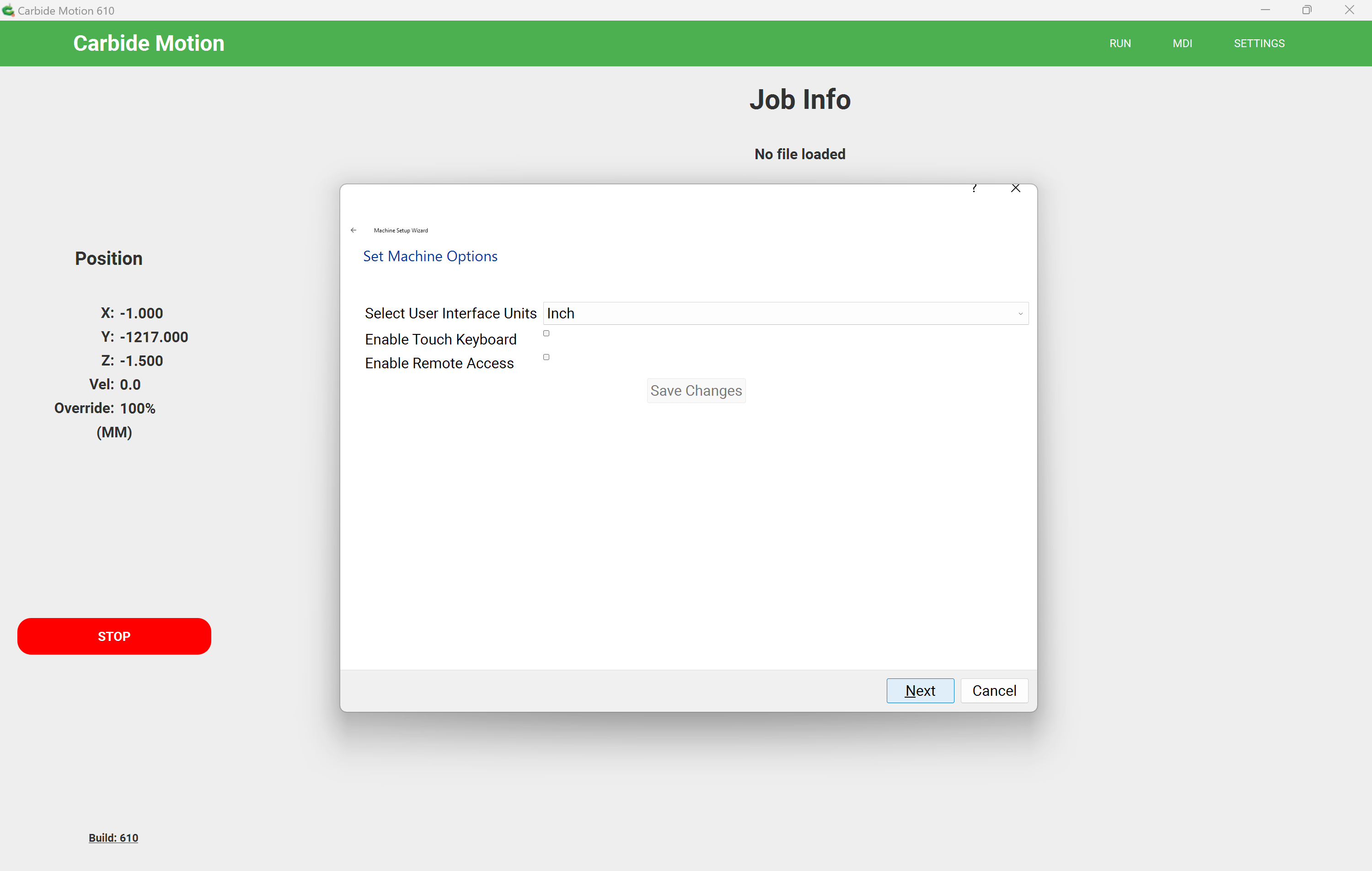Click the Carbide Motion header title
This screenshot has width=1372, height=871.
(x=149, y=43)
